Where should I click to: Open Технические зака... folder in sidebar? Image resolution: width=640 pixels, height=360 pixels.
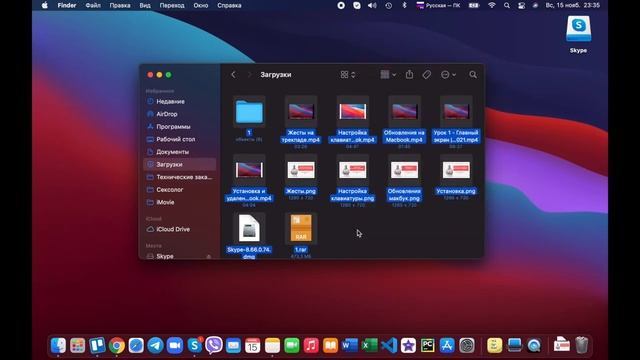click(180, 177)
